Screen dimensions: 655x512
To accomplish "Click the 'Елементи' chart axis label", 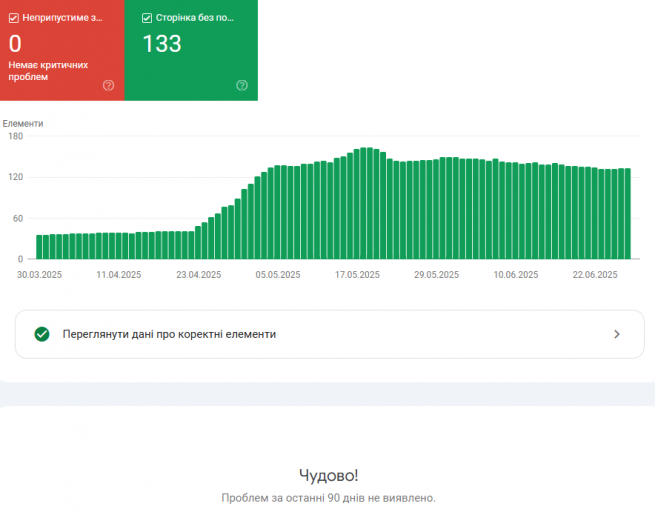I will coord(23,124).
